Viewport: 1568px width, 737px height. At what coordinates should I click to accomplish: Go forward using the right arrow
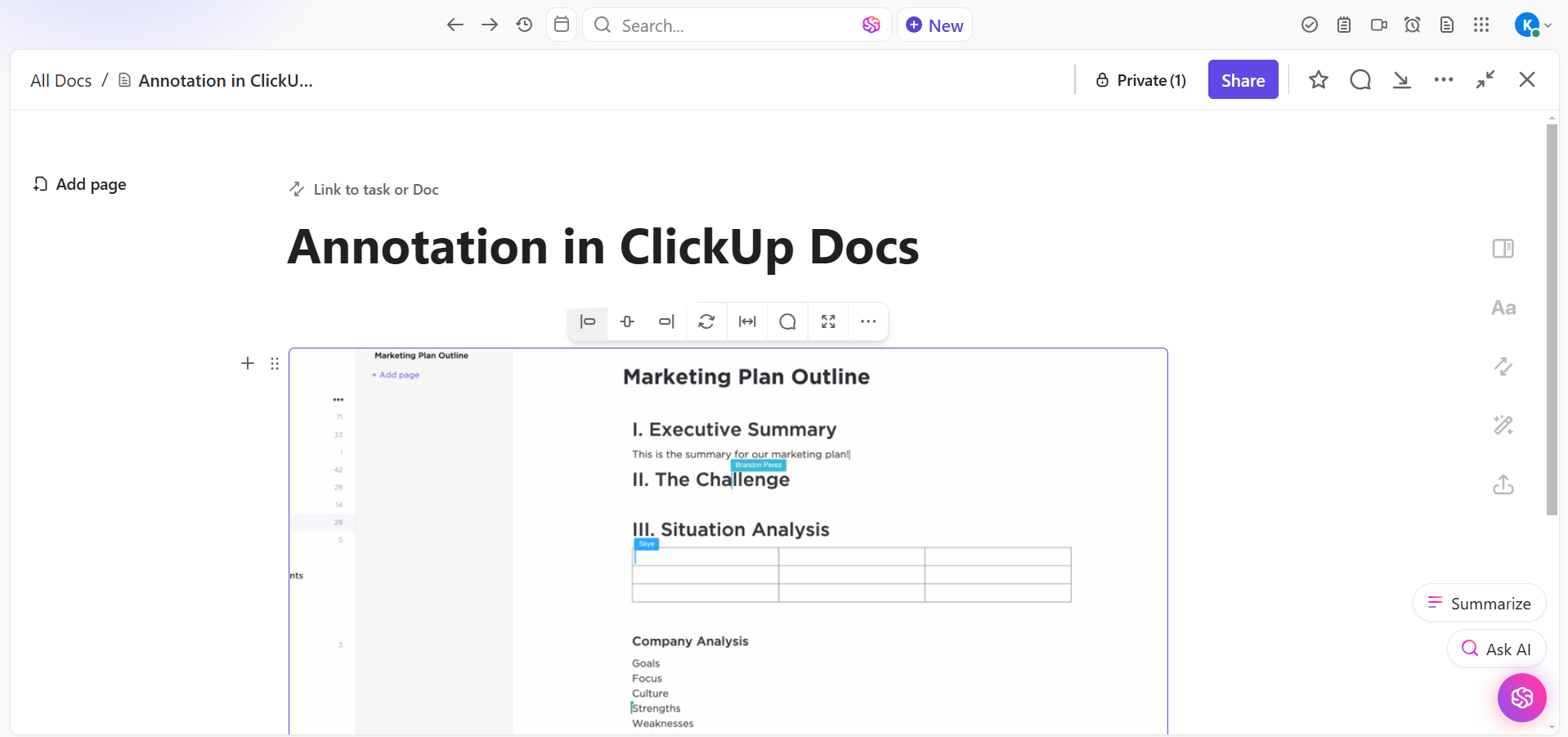click(x=490, y=25)
